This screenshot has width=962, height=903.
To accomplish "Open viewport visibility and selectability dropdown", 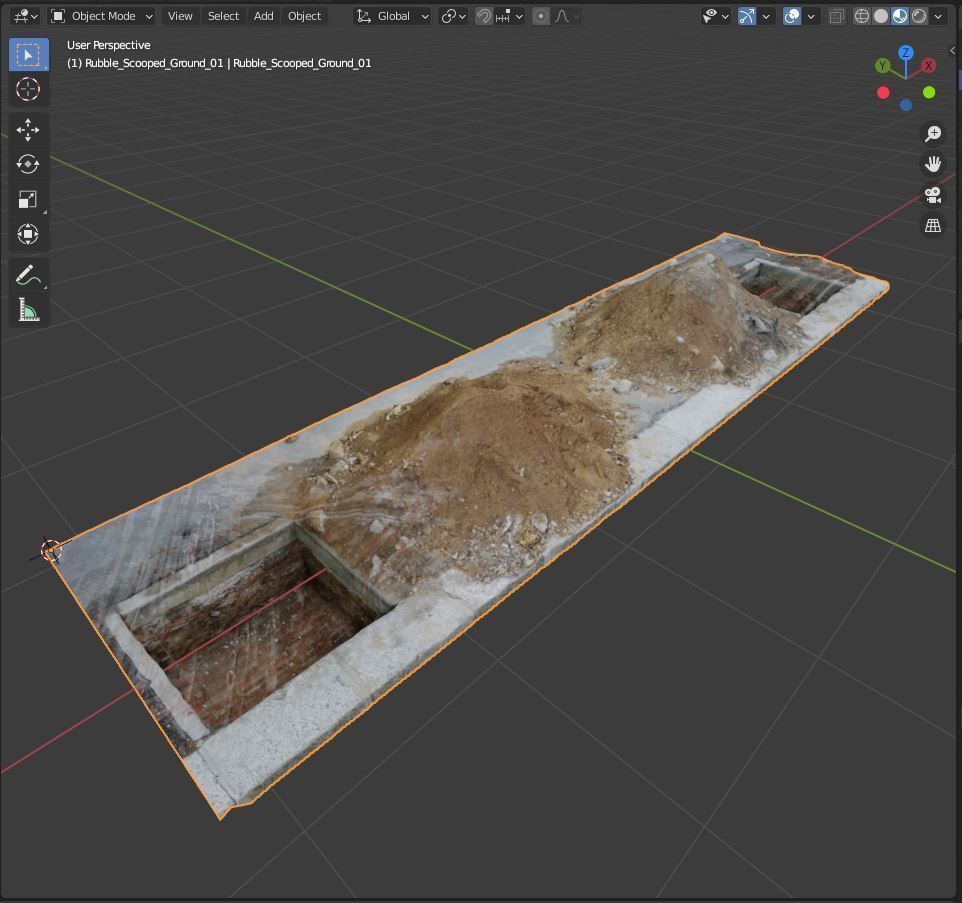I will (x=715, y=16).
